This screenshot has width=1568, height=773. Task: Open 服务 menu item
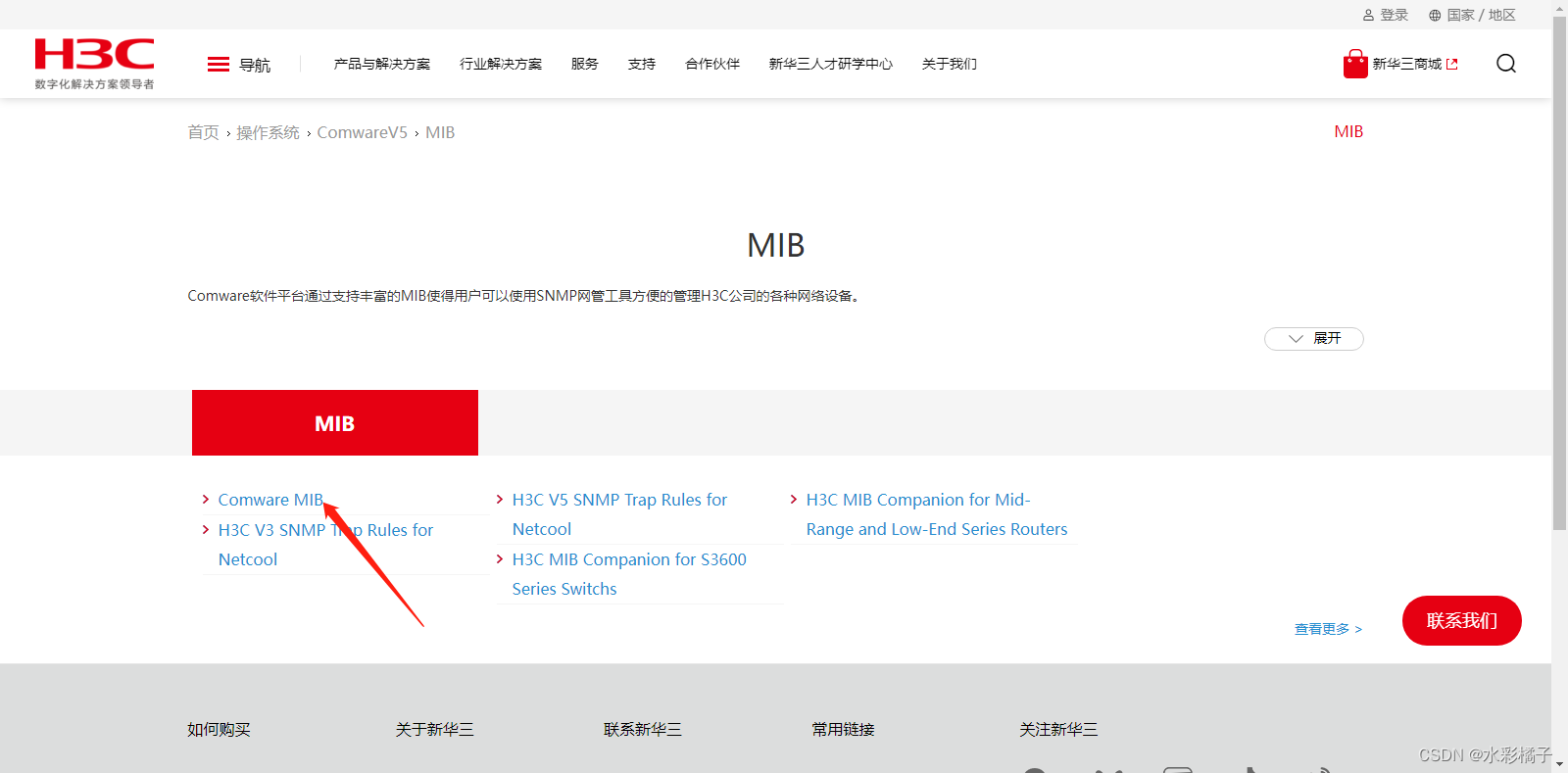tap(585, 64)
